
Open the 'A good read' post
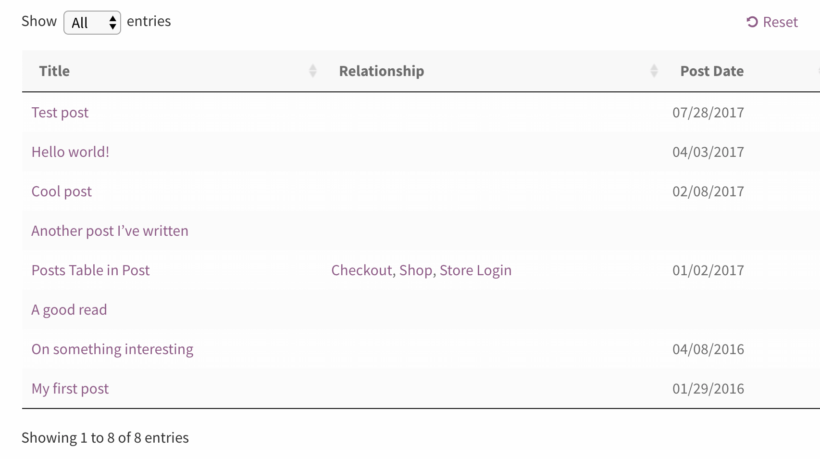69,310
